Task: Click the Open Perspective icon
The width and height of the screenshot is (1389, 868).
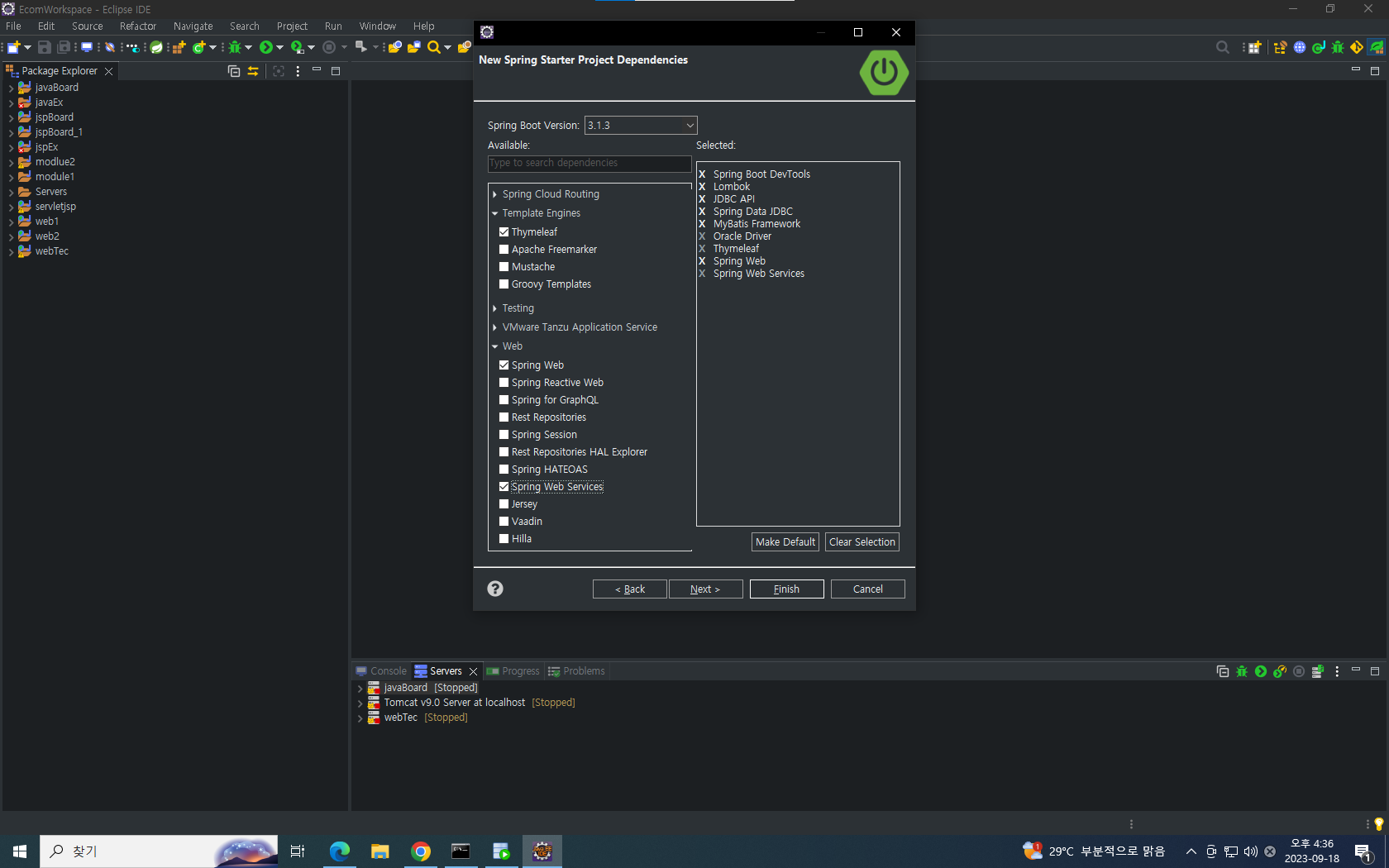Action: tap(1254, 47)
